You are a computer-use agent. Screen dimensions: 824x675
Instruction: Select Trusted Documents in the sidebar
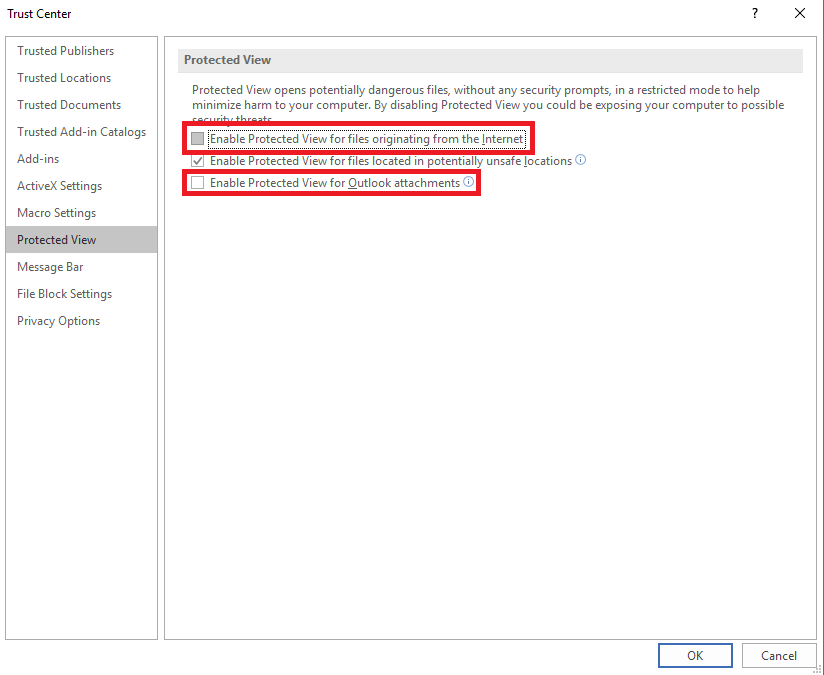pyautogui.click(x=69, y=105)
